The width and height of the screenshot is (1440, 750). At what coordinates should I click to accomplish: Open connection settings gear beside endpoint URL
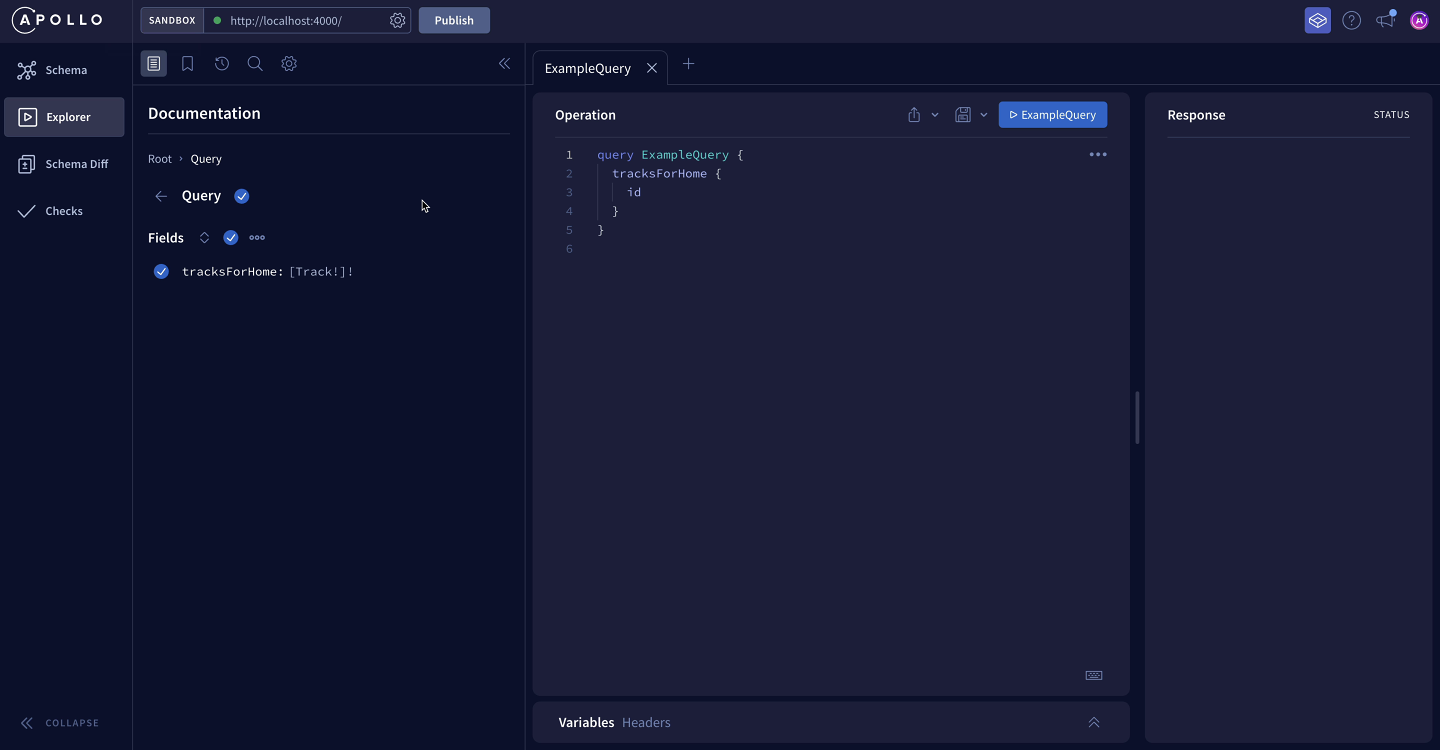[x=397, y=20]
